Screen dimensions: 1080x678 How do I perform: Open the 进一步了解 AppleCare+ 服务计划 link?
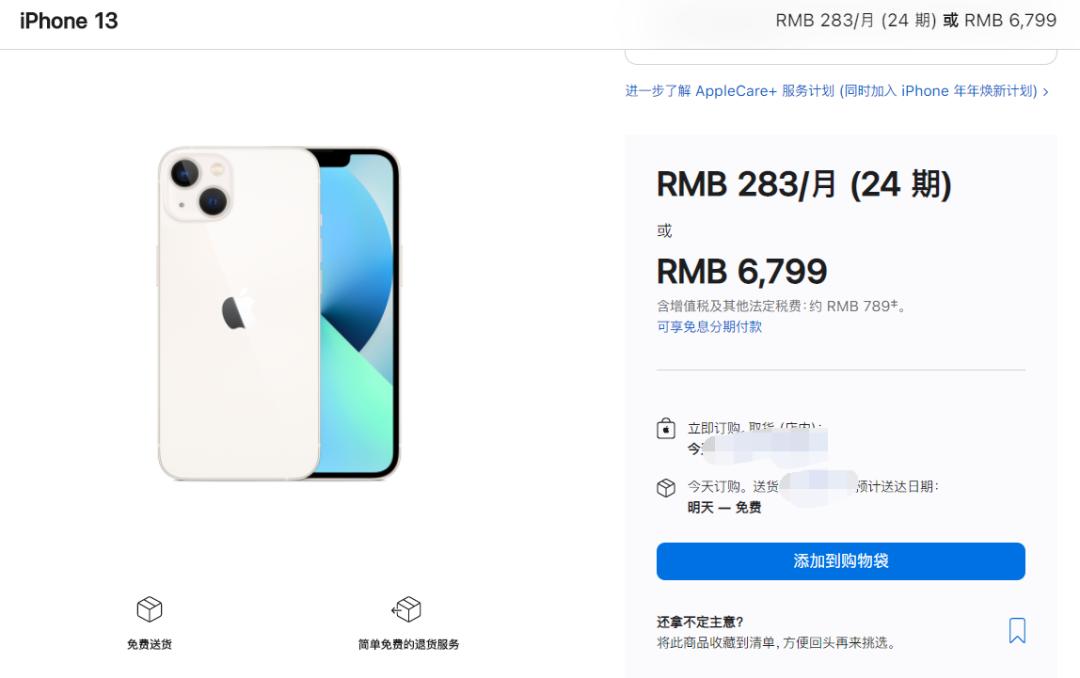click(831, 91)
